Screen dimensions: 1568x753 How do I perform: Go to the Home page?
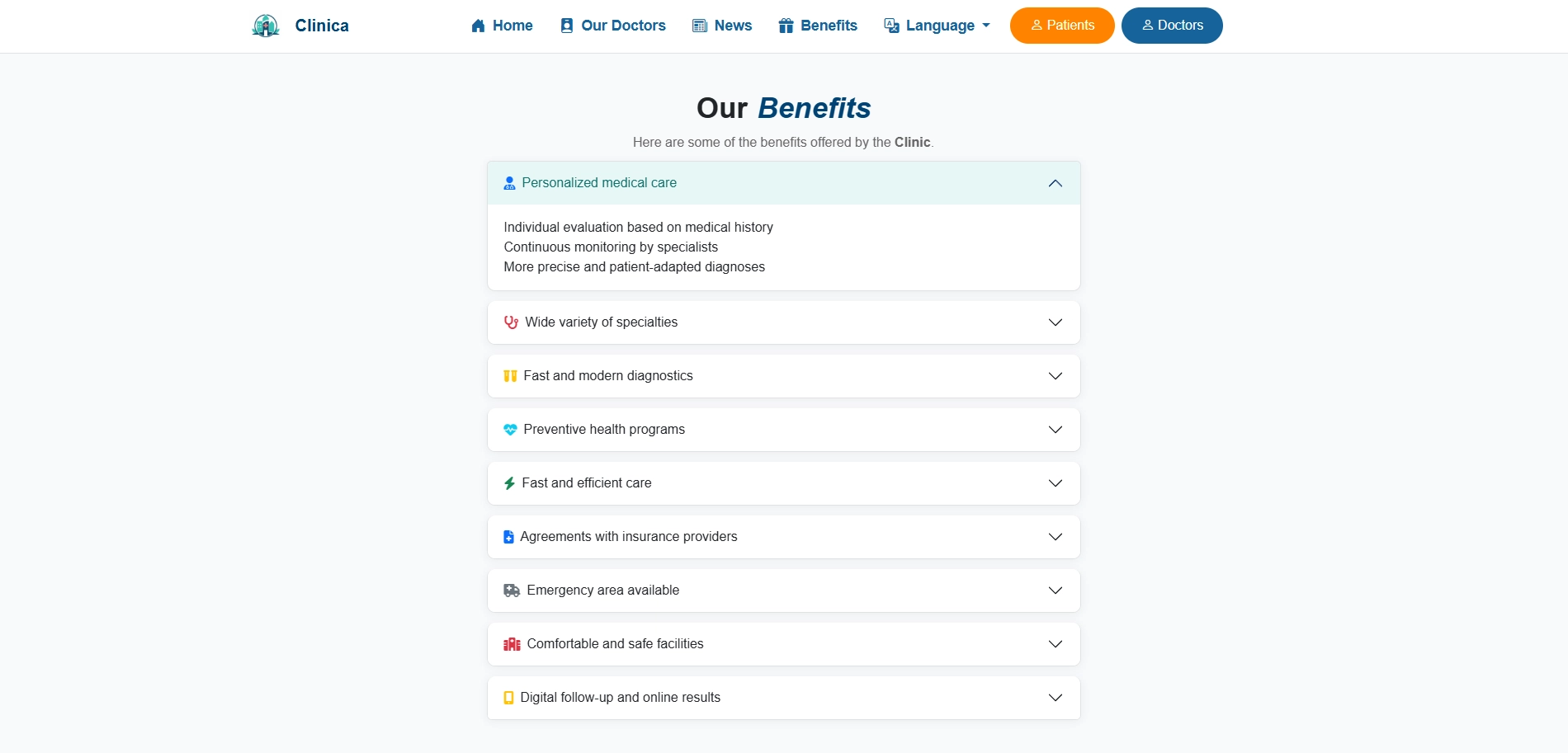pyautogui.click(x=502, y=26)
